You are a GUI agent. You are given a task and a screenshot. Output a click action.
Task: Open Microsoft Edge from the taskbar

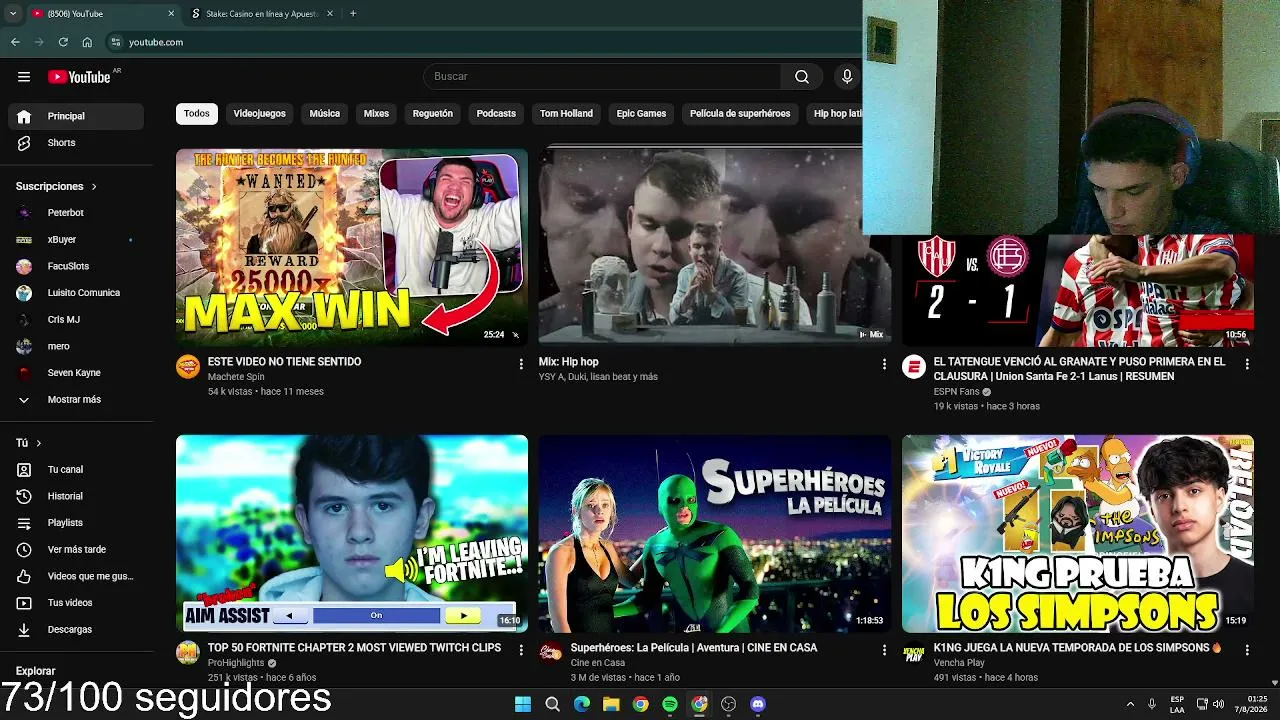pos(582,704)
